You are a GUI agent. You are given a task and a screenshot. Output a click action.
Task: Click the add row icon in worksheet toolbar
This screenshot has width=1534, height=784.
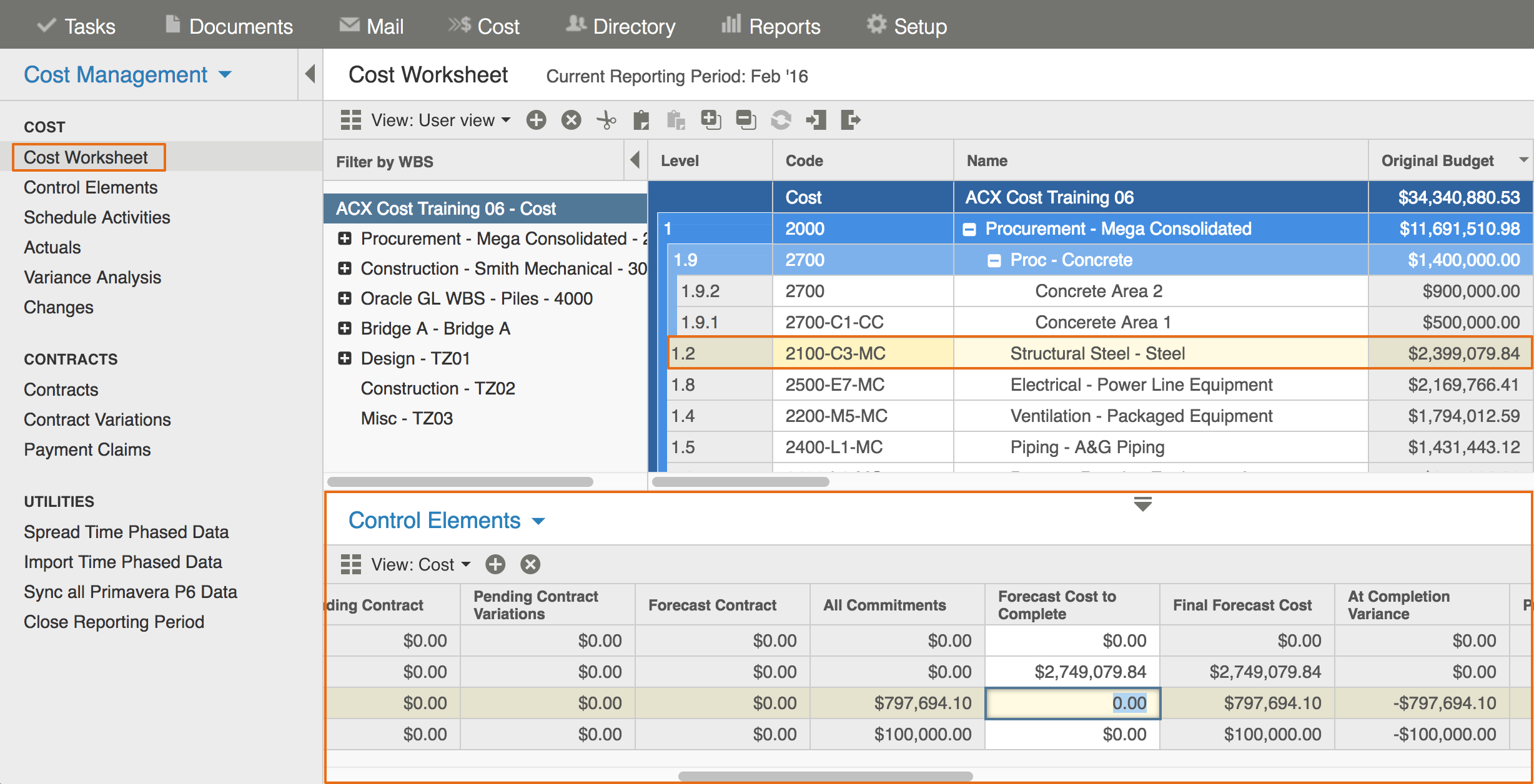coord(536,120)
